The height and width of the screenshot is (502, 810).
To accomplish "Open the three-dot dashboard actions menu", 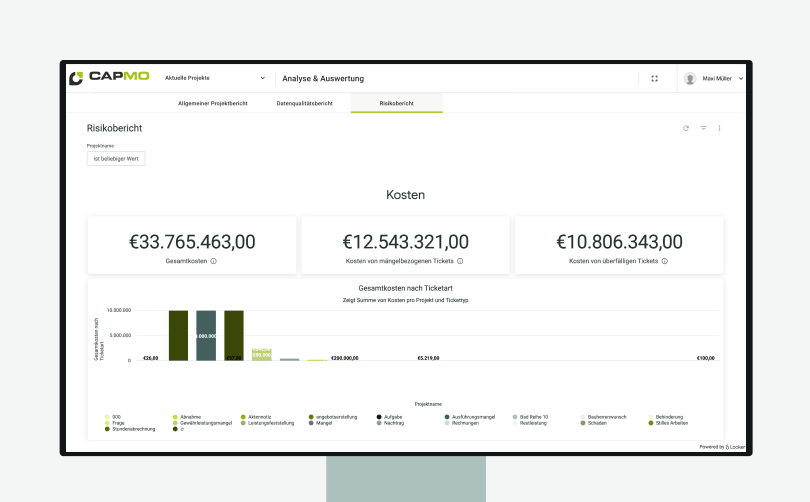I will 720,128.
